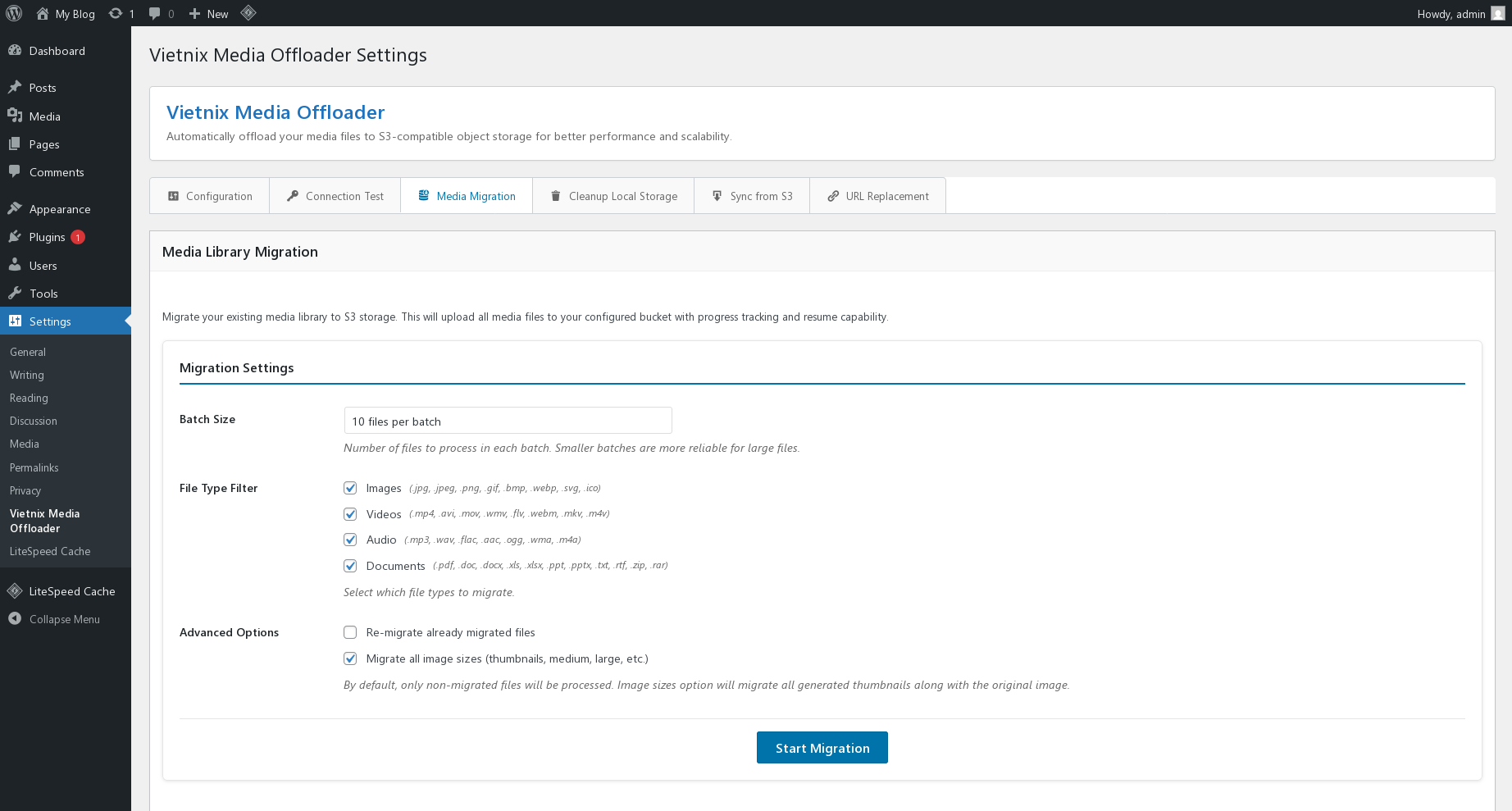Image resolution: width=1512 pixels, height=811 pixels.
Task: Click the admin avatar icon
Action: click(x=1497, y=13)
